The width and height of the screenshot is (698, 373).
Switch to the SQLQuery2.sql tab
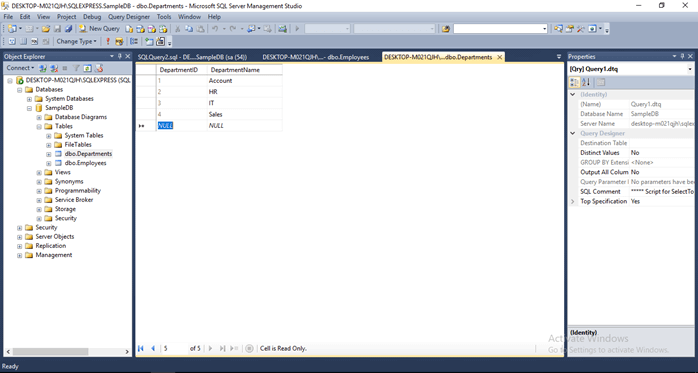pos(192,57)
